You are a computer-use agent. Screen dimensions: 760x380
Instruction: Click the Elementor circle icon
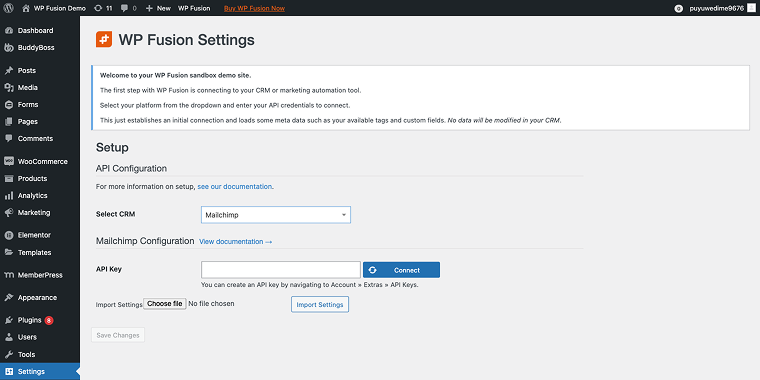9,235
